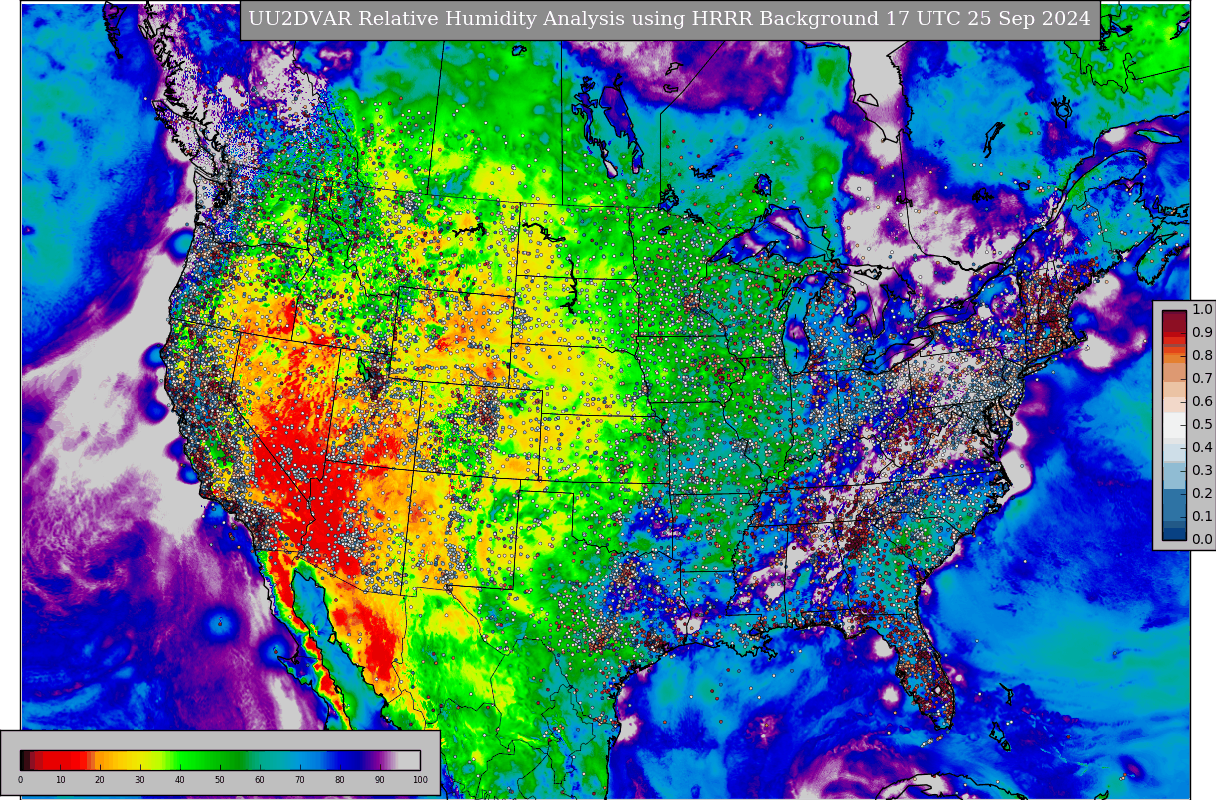Click the "30" tick on the humidity scale
The width and height of the screenshot is (1216, 800).
[x=140, y=780]
